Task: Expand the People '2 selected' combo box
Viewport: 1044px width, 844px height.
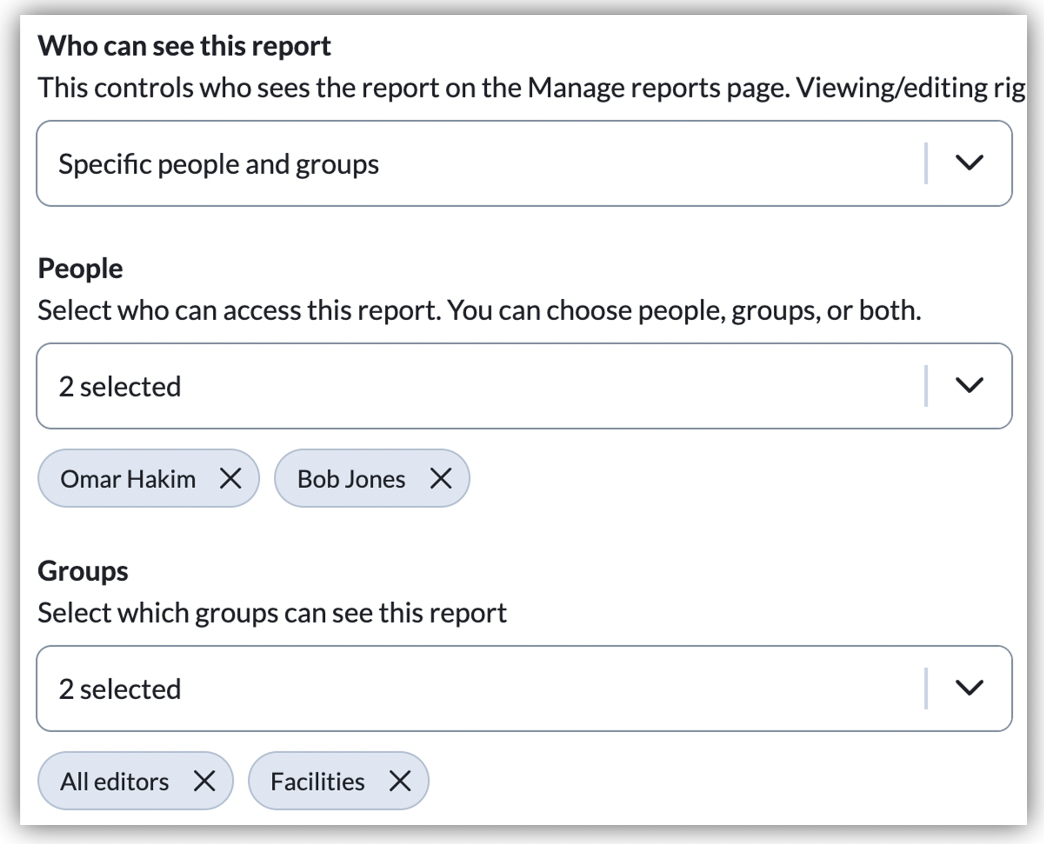Action: coord(480,387)
